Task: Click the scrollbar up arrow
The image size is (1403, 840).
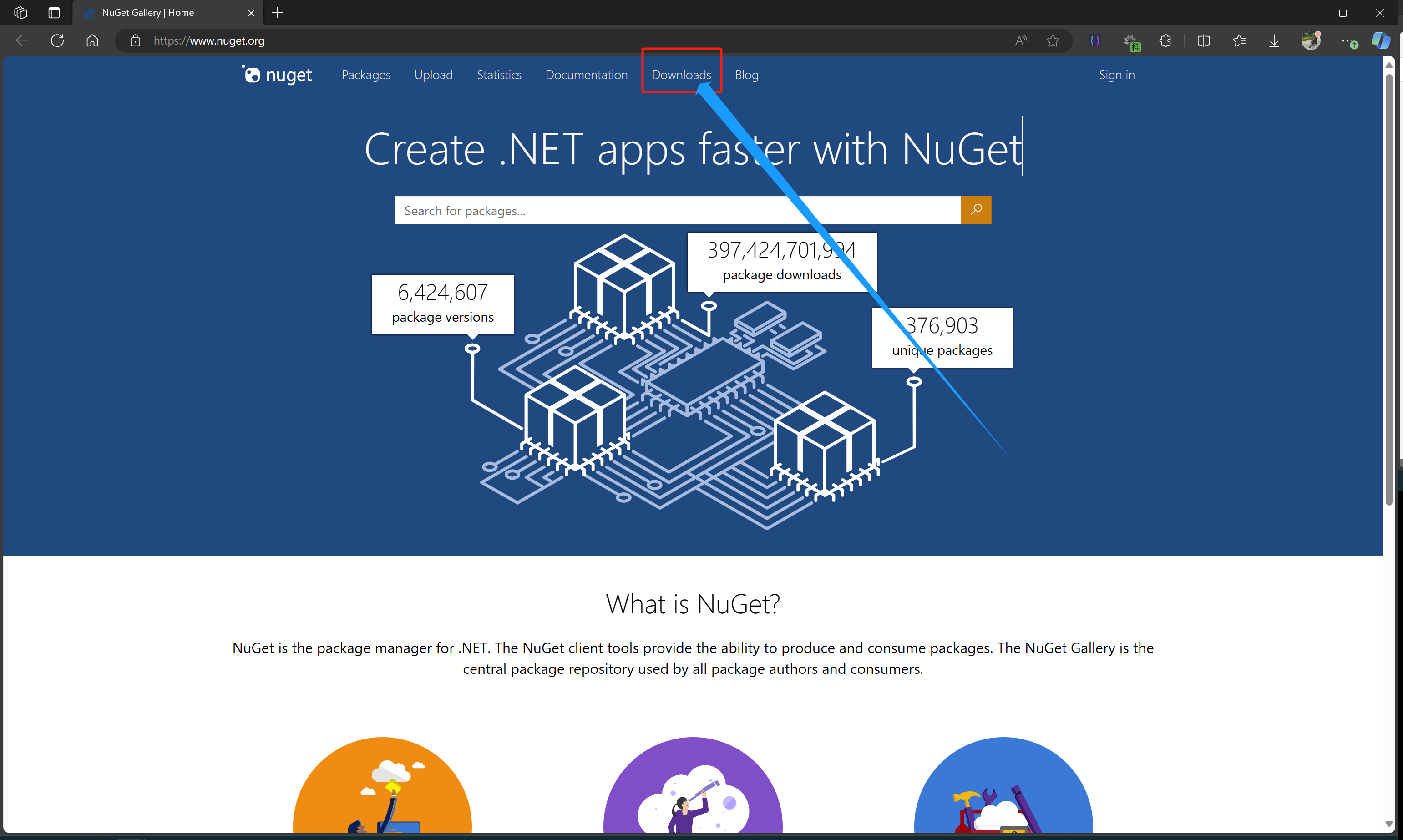Action: [x=1389, y=65]
